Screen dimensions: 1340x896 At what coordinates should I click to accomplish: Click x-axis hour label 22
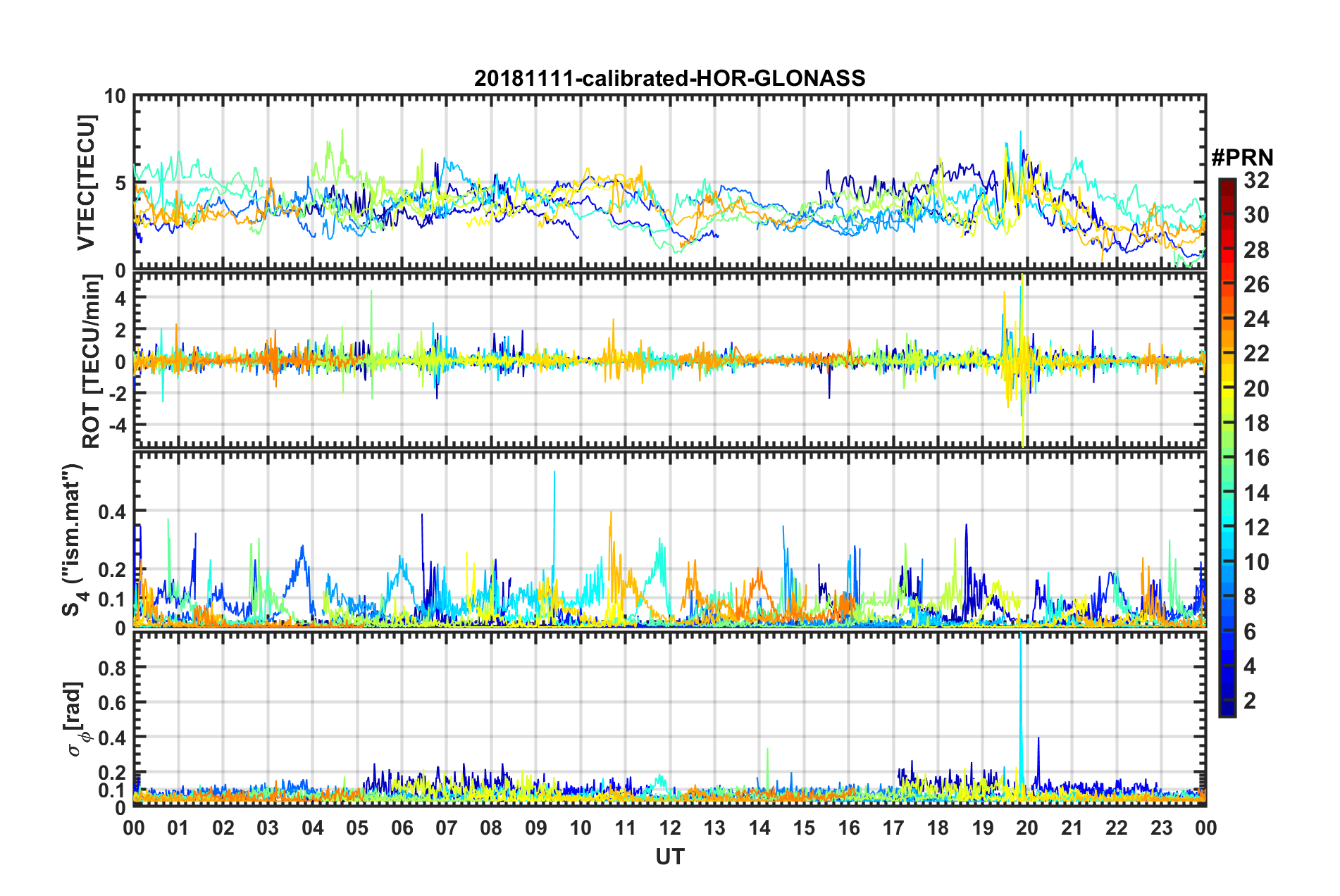pos(1117,828)
